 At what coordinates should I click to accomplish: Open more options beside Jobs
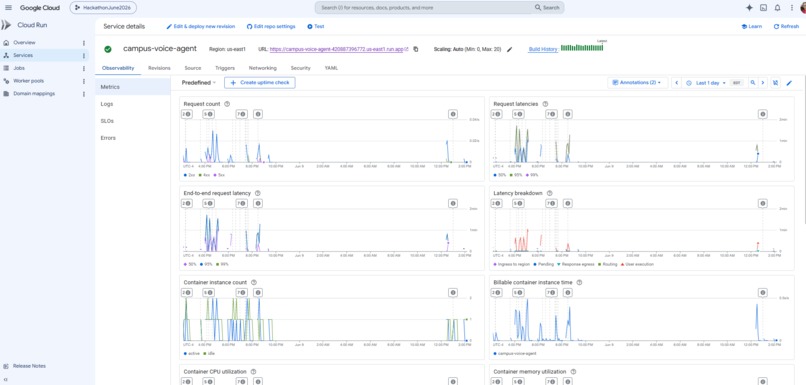[84, 68]
